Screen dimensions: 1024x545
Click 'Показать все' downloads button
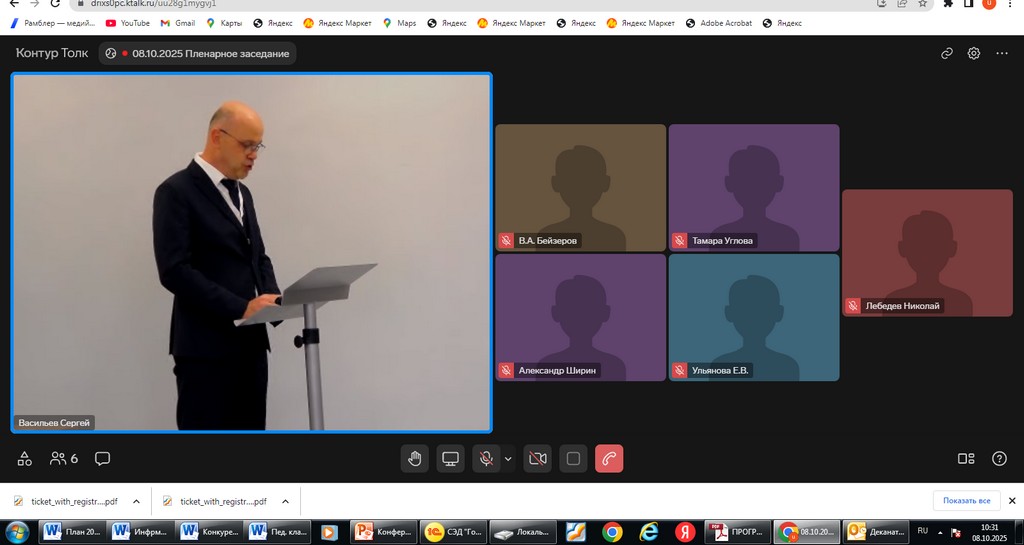[x=966, y=501]
